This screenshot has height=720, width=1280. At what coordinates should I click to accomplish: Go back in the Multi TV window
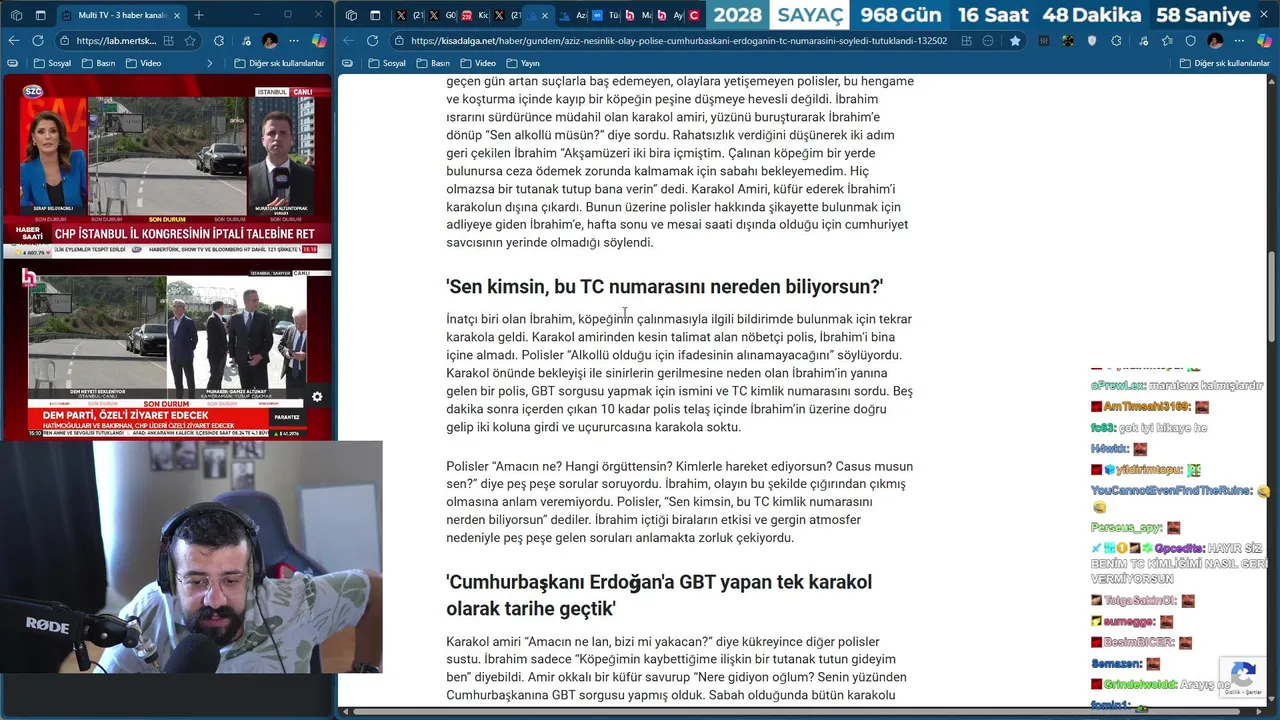coord(14,40)
